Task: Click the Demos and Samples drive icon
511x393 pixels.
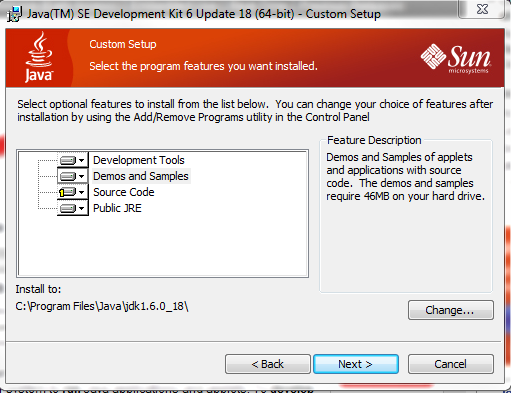Action: (x=68, y=176)
